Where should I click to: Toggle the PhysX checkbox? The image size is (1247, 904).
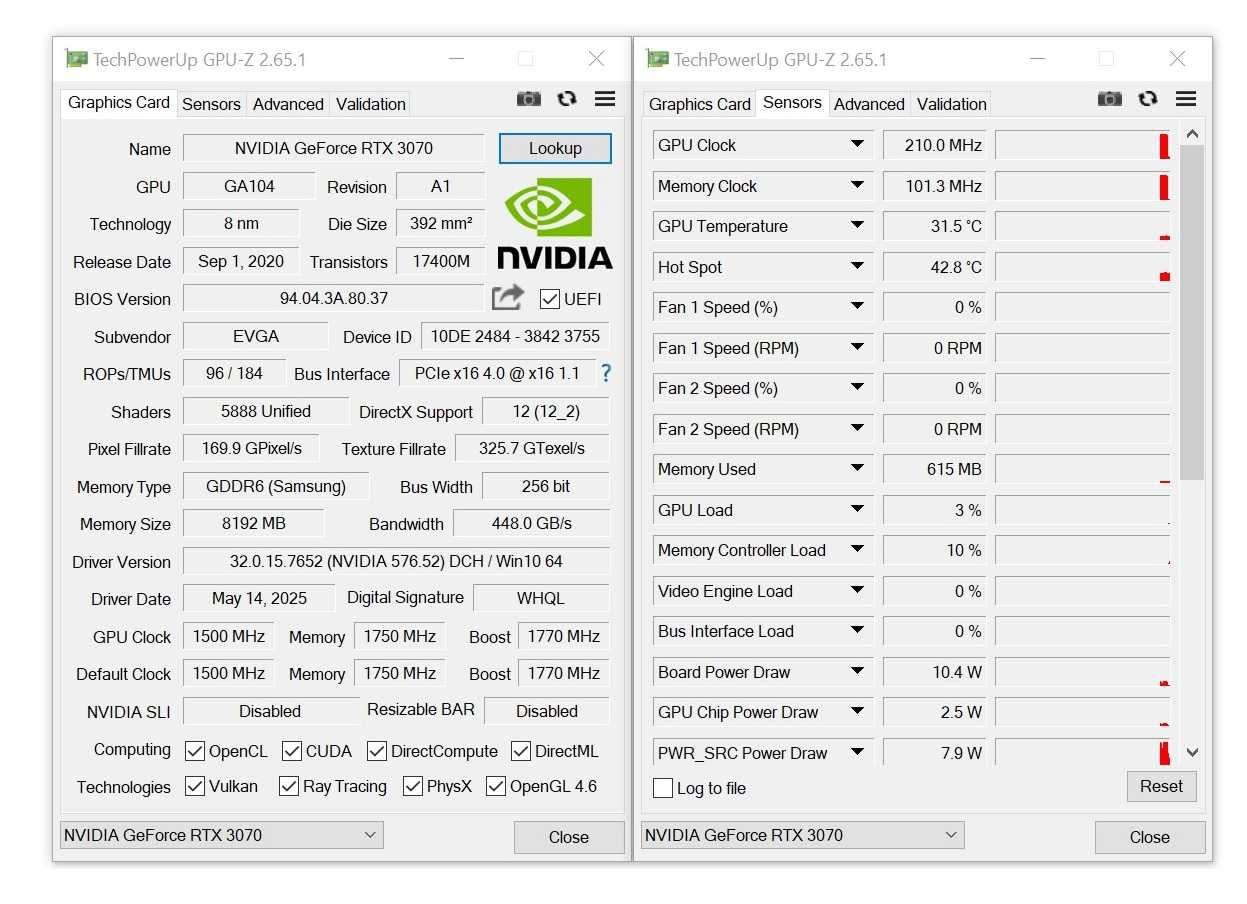tap(413, 786)
